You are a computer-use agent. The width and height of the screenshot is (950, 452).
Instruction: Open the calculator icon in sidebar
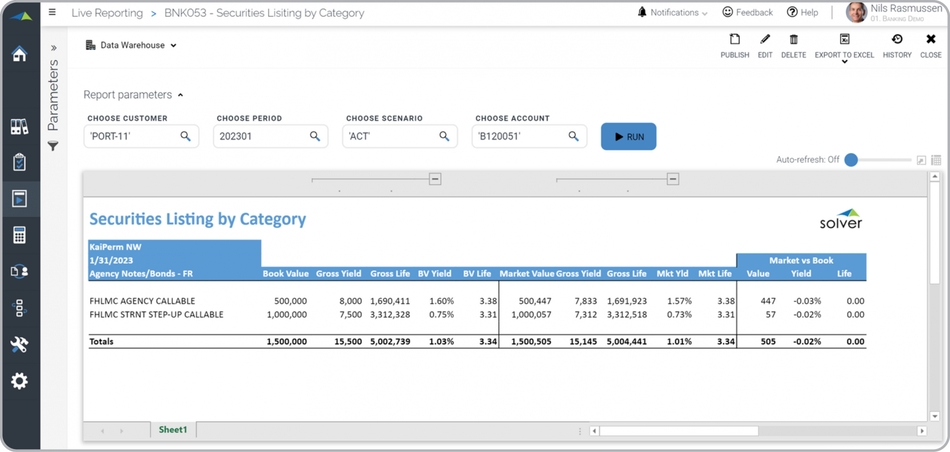[19, 235]
